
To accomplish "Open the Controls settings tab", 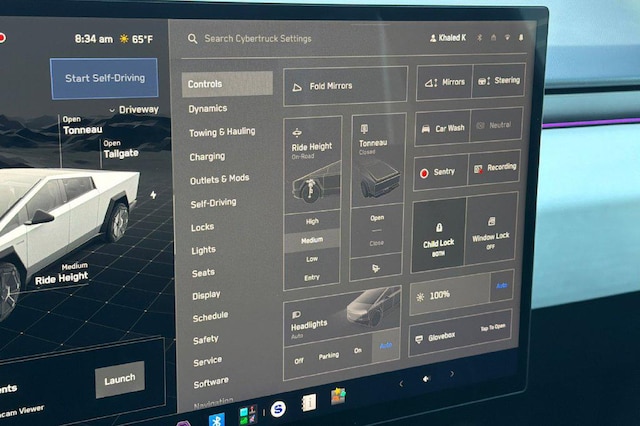I will [x=227, y=84].
